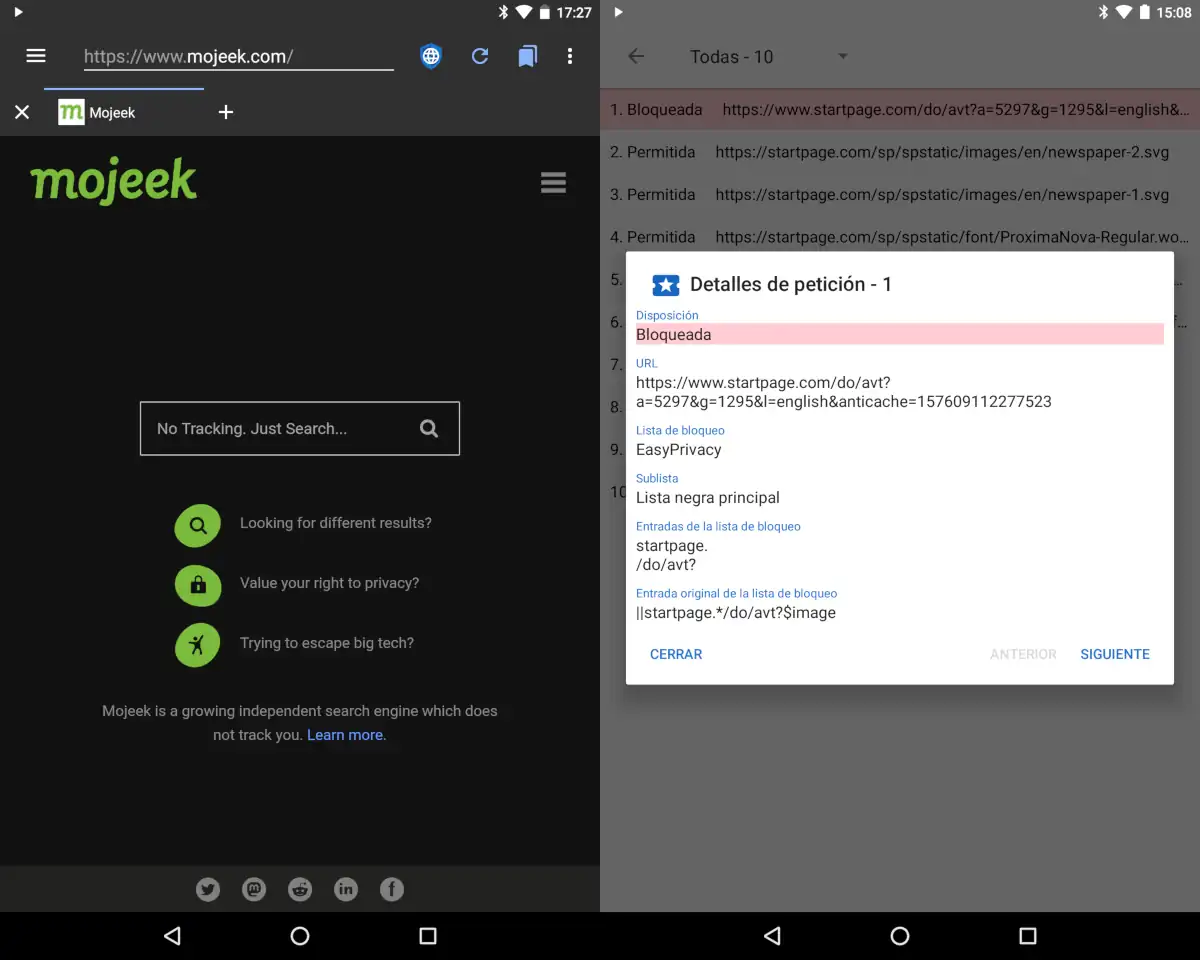The image size is (1200, 960).
Task: Click the green magnifier results icon
Action: (198, 524)
